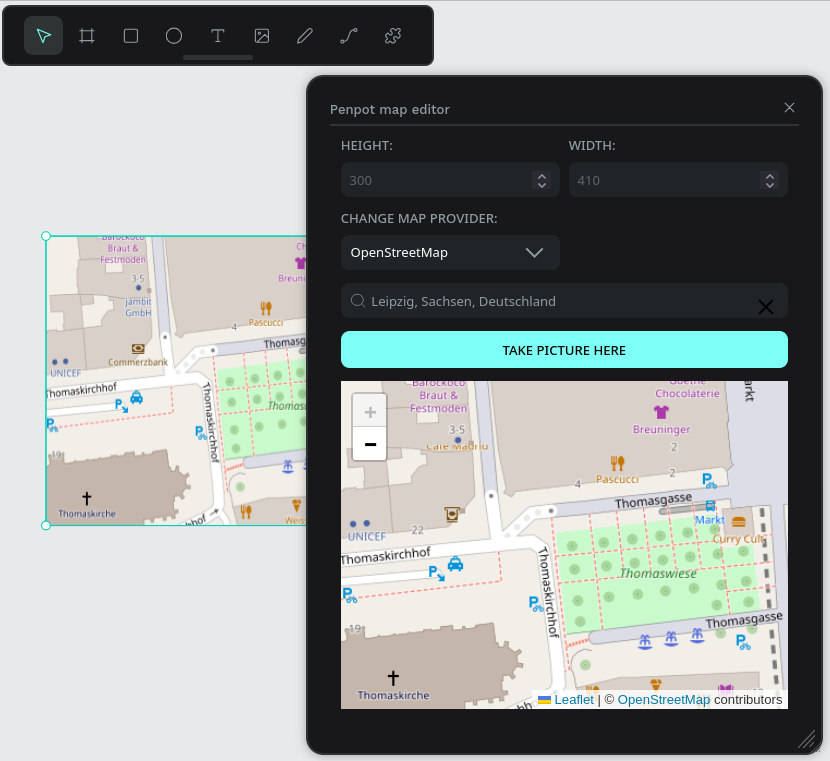Click the Commerzbank label on canvas map image
This screenshot has height=761, width=830.
[138, 363]
